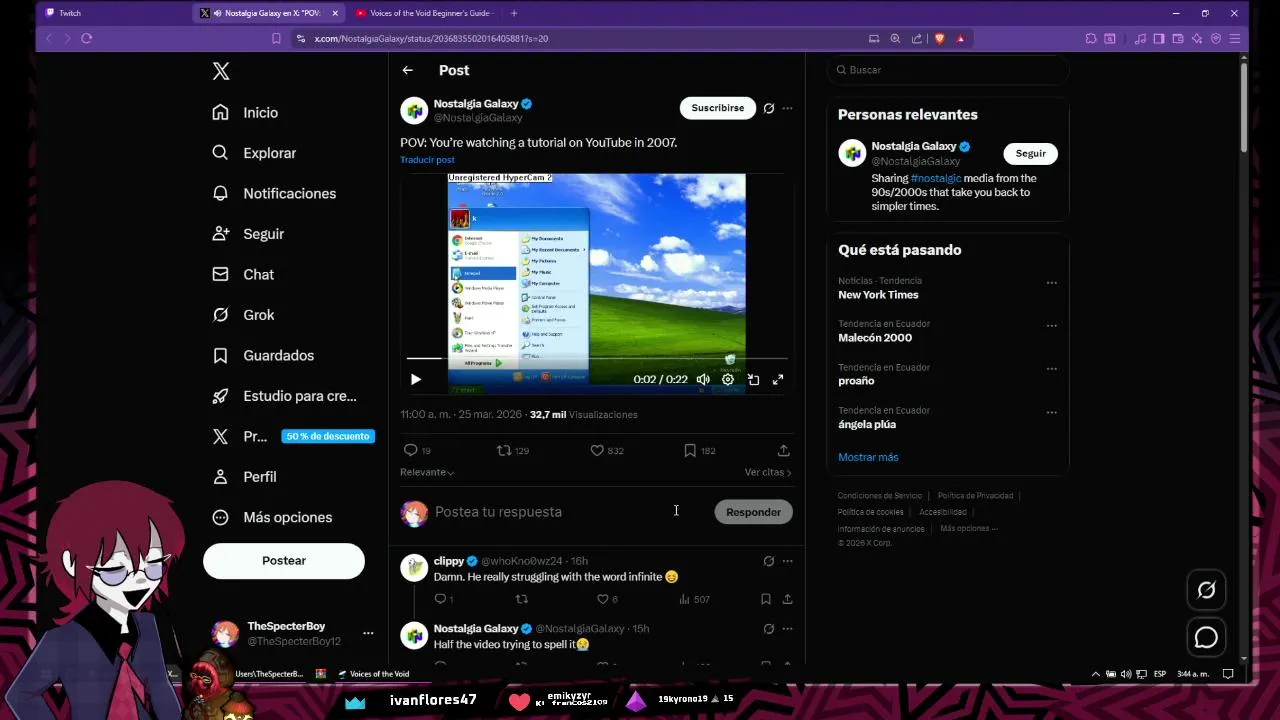Bookmark the post with 182 saves
Image resolution: width=1280 pixels, height=720 pixels.
pyautogui.click(x=690, y=451)
